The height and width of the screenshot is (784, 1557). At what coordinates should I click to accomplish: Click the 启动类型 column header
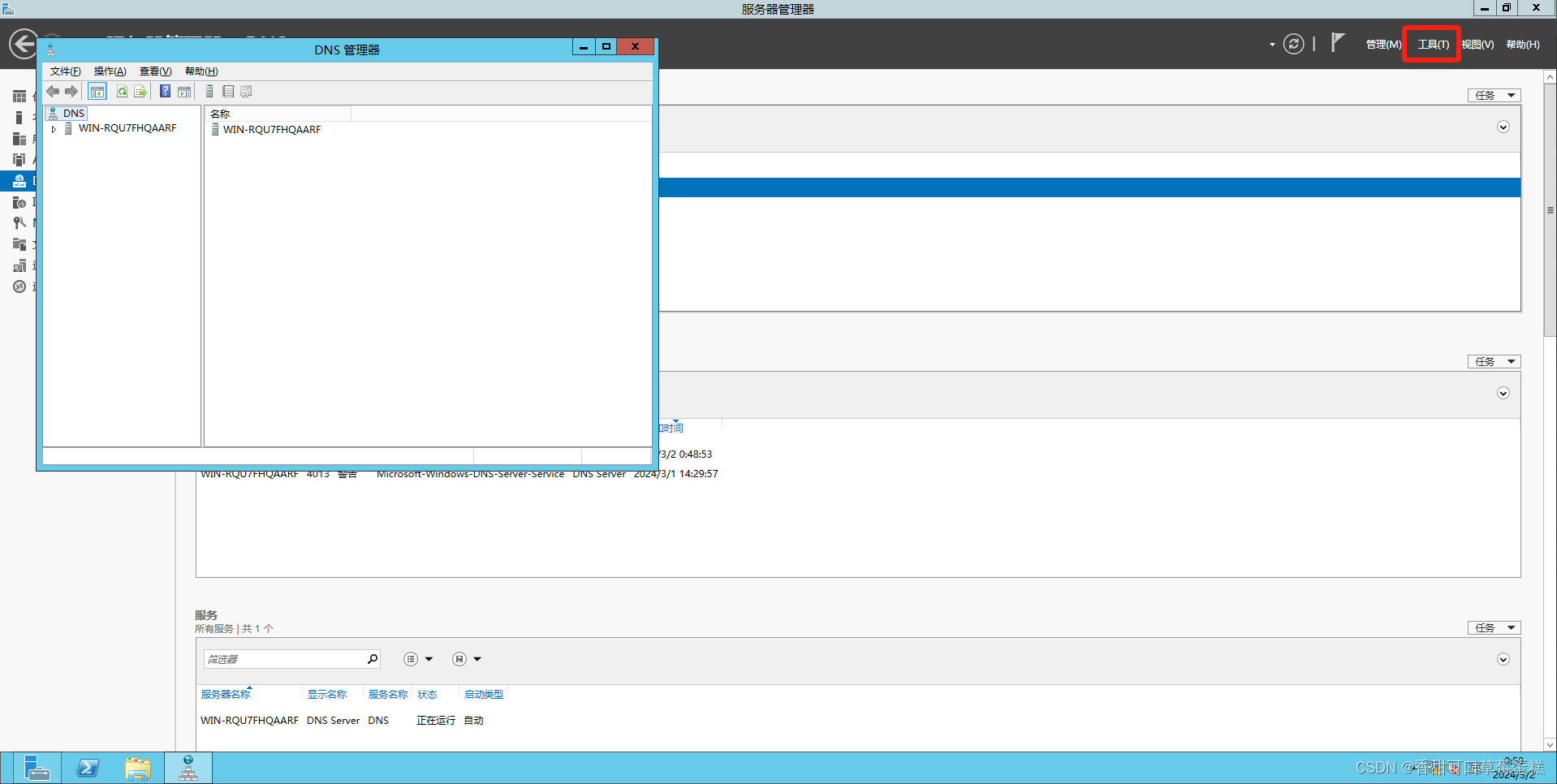coord(483,695)
